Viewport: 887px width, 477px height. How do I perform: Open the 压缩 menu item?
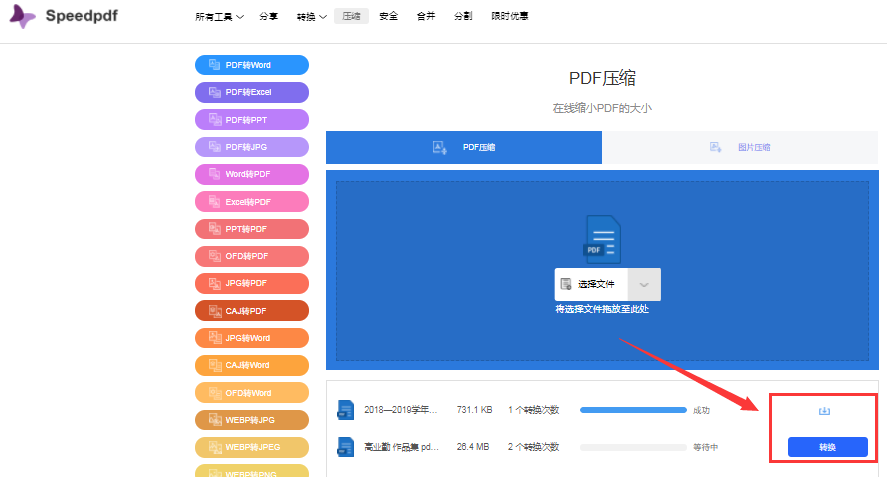351,16
